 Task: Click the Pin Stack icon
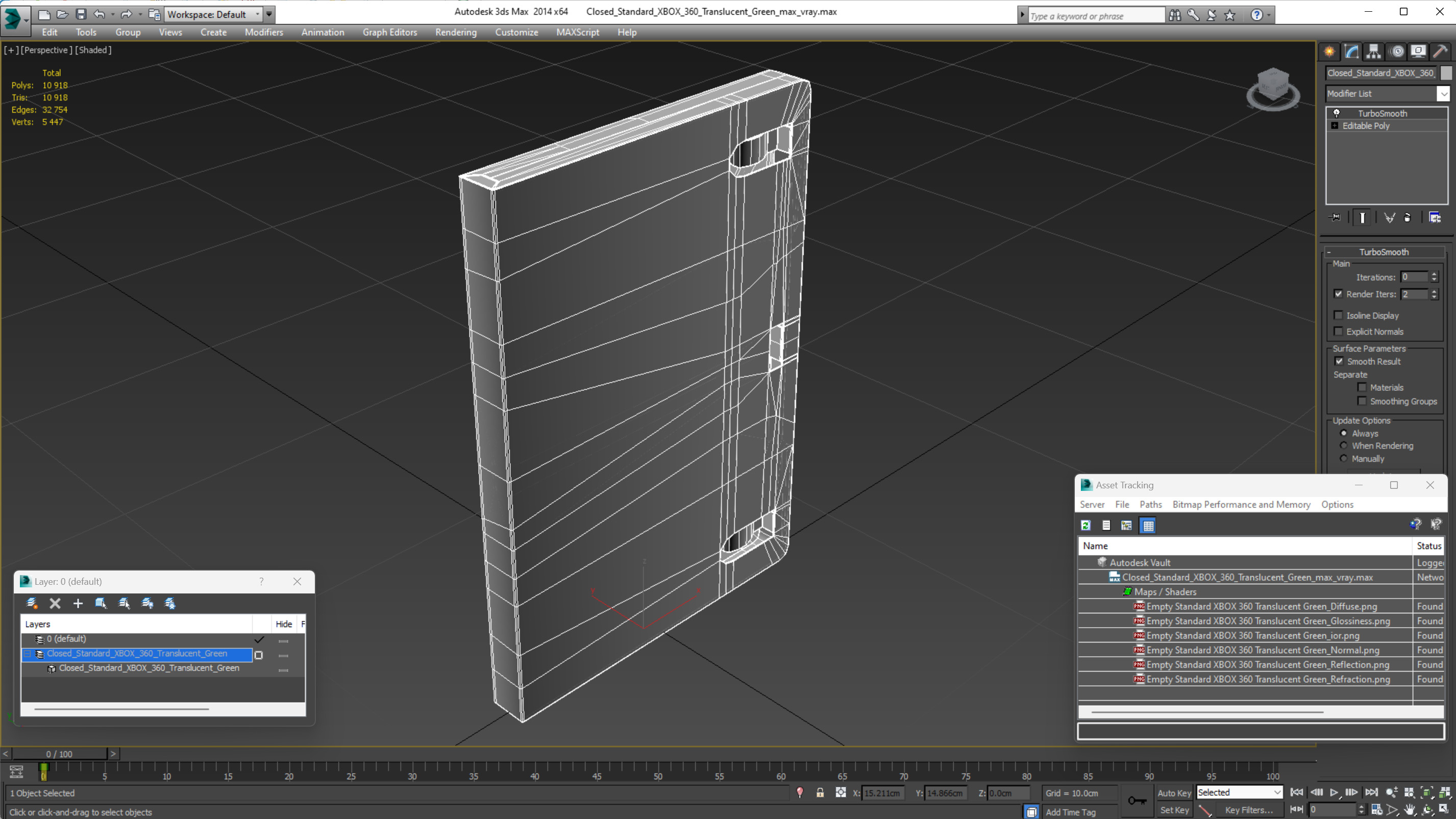point(1335,217)
